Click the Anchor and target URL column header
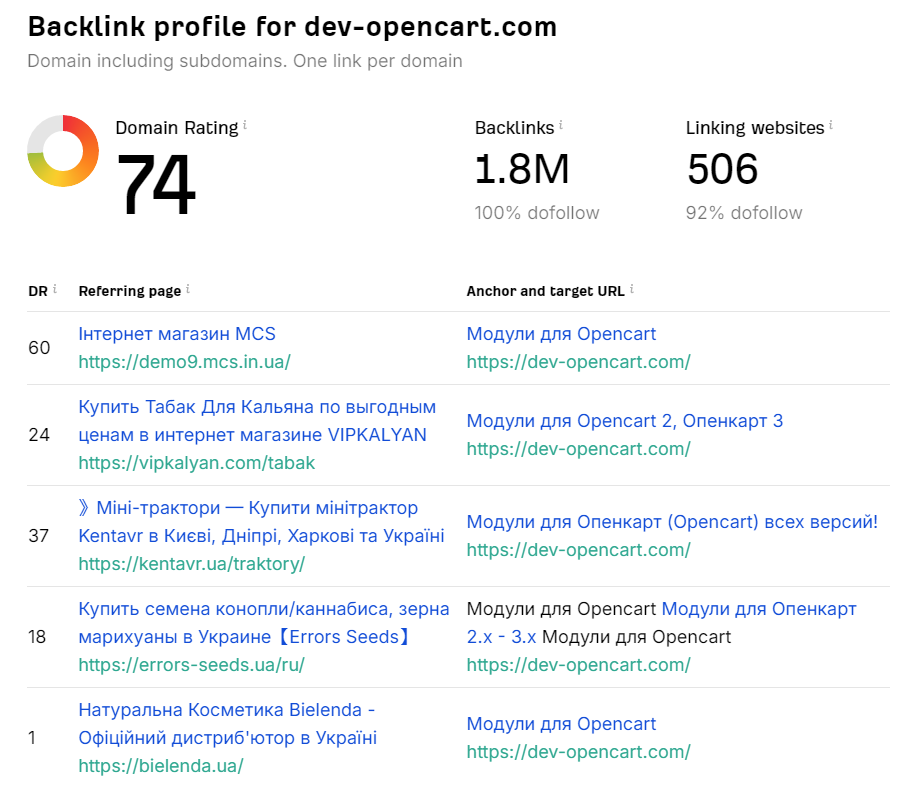 (546, 291)
